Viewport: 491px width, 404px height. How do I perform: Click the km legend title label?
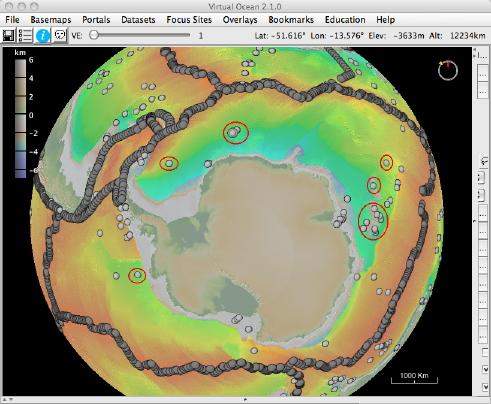pos(20,52)
